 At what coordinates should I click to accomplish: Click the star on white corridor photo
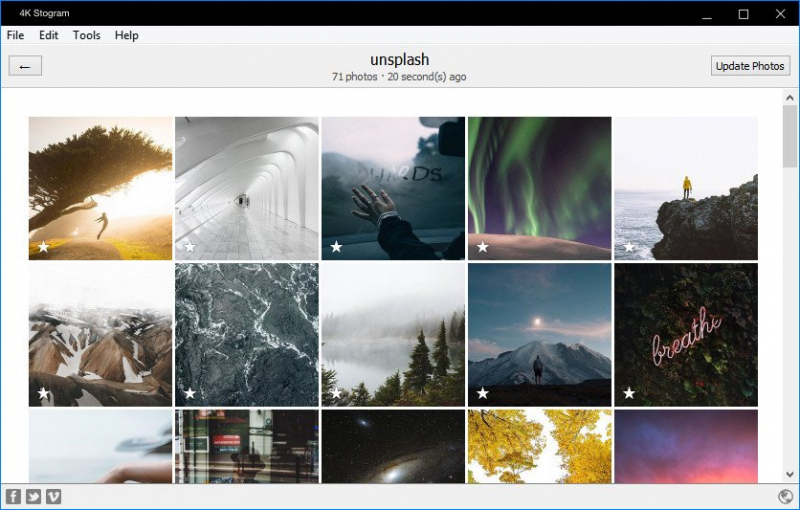pyautogui.click(x=190, y=247)
